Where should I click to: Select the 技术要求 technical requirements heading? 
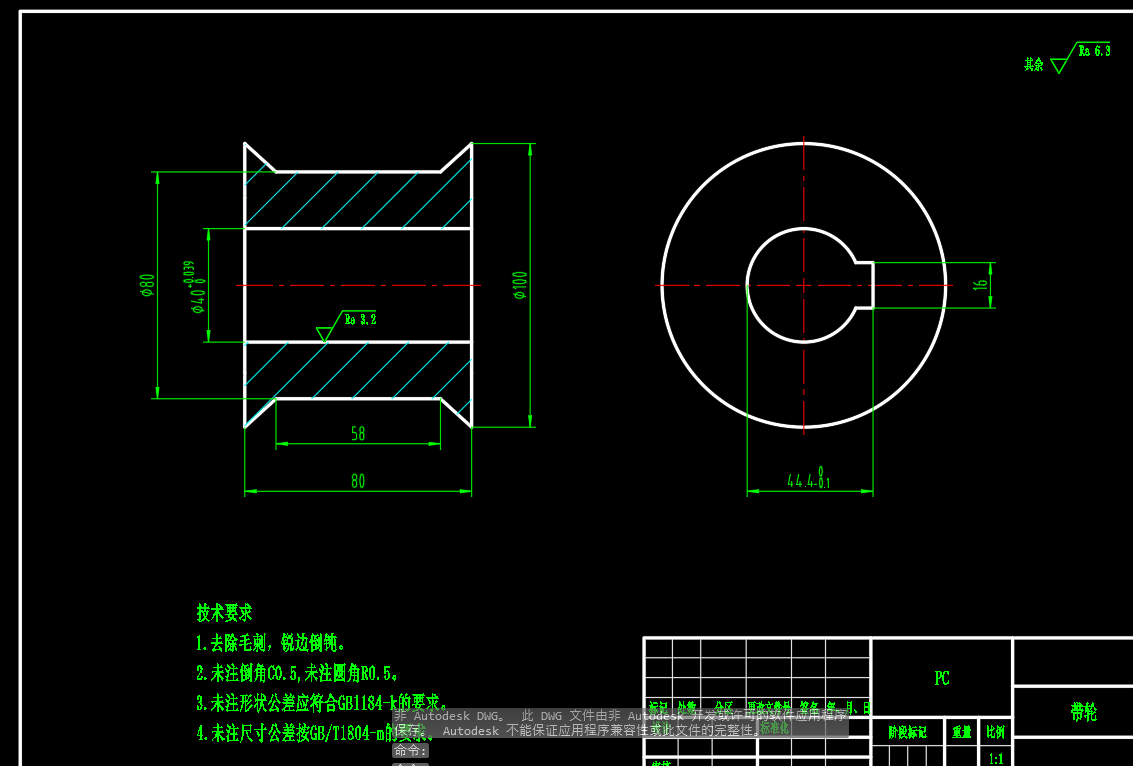pyautogui.click(x=224, y=613)
